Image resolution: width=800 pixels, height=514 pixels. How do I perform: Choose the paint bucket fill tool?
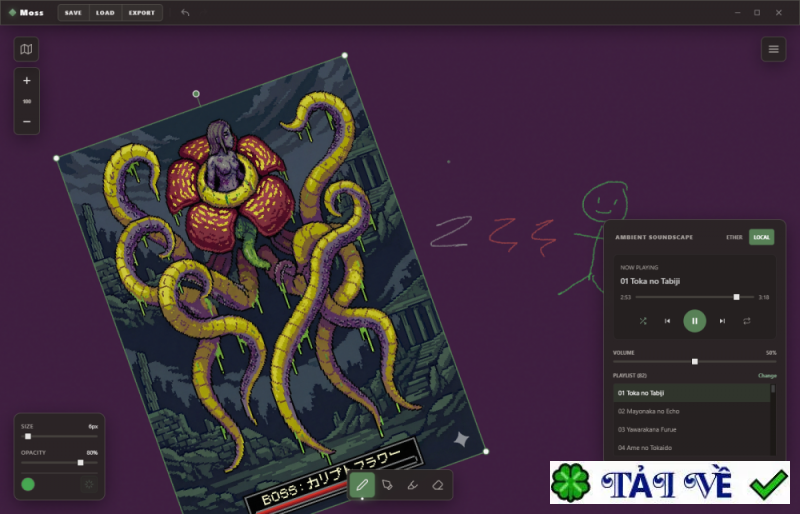[387, 485]
